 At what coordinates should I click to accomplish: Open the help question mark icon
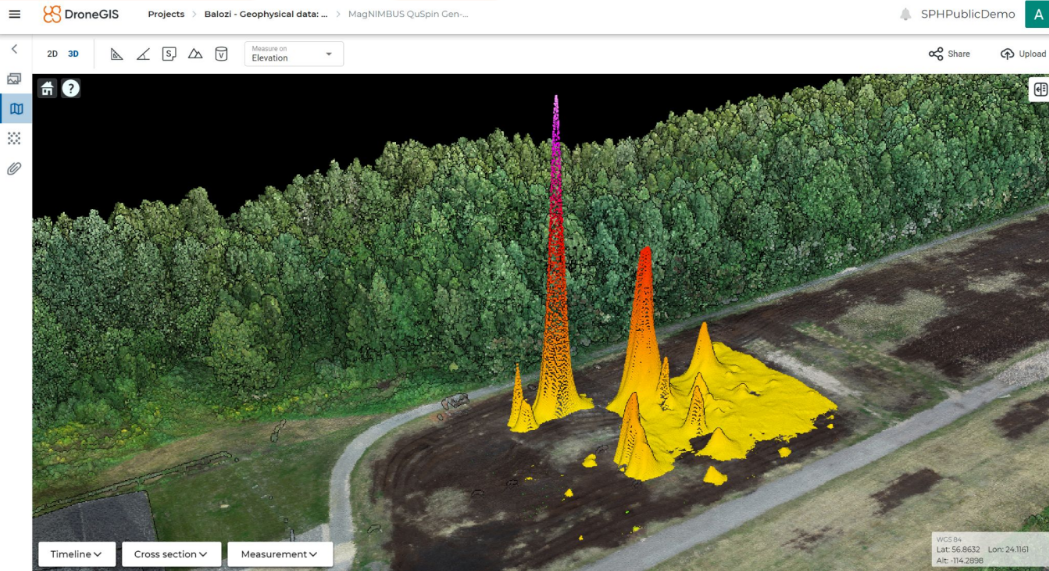71,88
